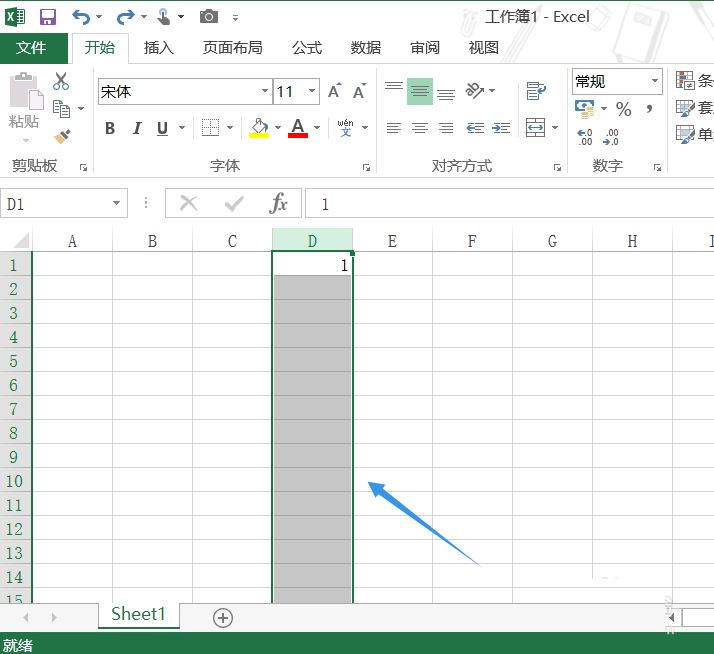Viewport: 714px width, 654px height.
Task: Click the Insert Function fx icon
Action: click(x=279, y=204)
